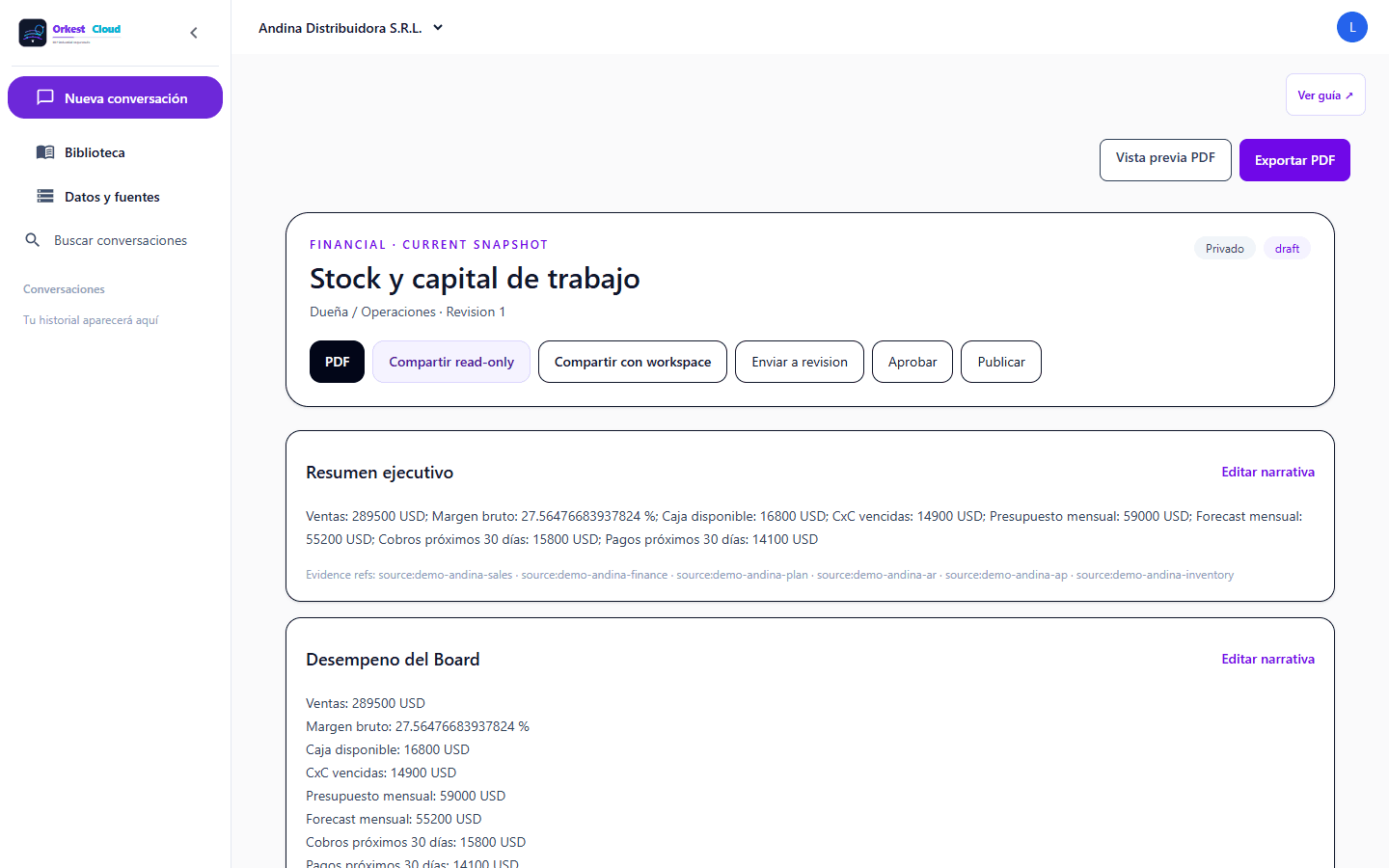Image resolution: width=1389 pixels, height=868 pixels.
Task: Click 'CxC vencidas: 14900 USD' board line
Action: pos(381,773)
